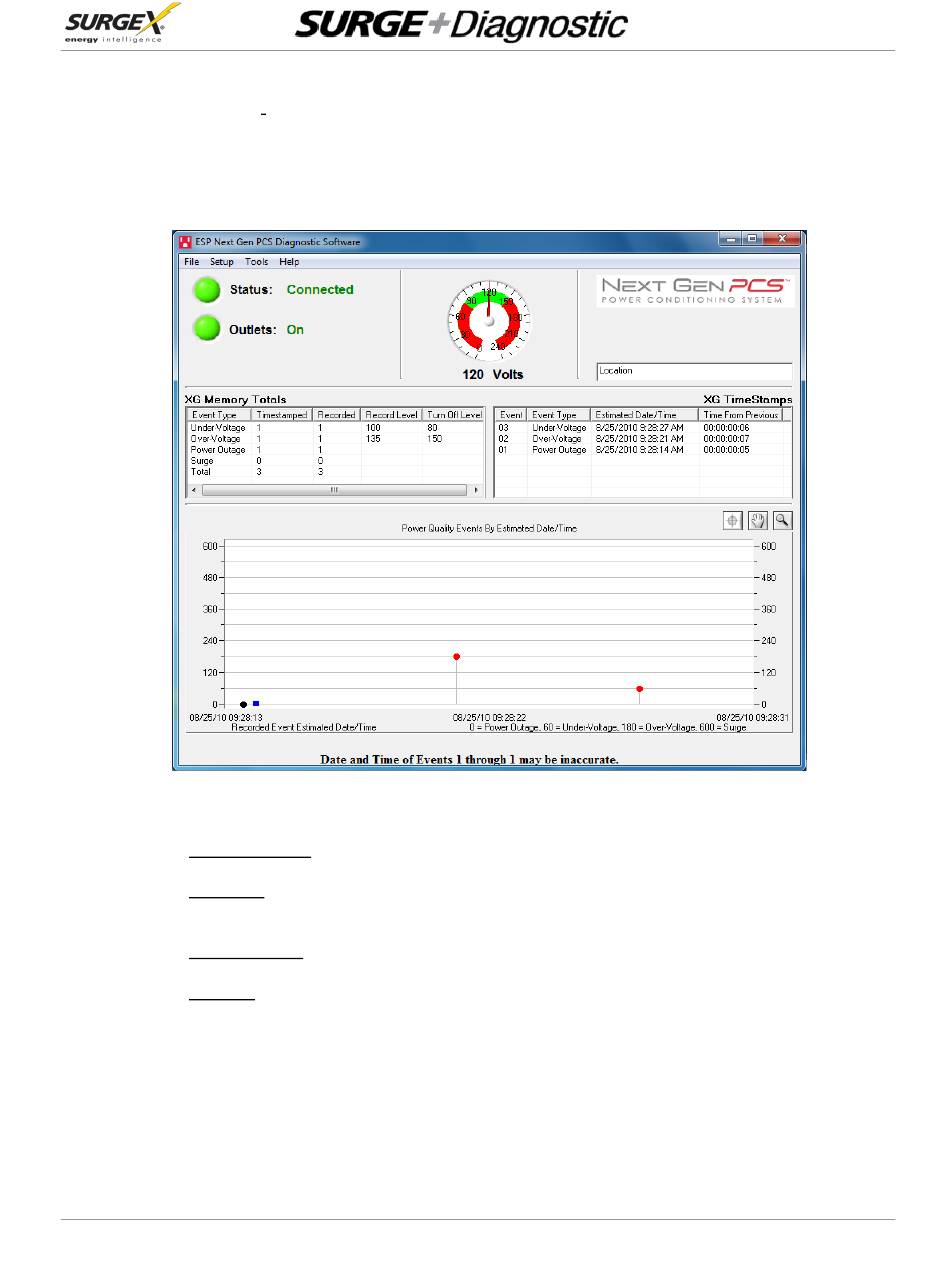Click the chart title Power Quality Events

point(489,528)
